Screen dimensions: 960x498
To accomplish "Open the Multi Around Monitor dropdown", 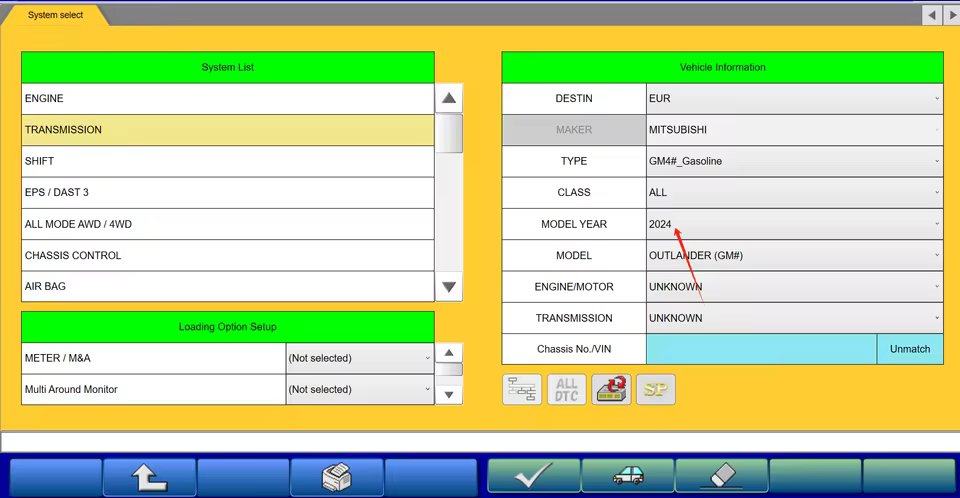I will [359, 389].
